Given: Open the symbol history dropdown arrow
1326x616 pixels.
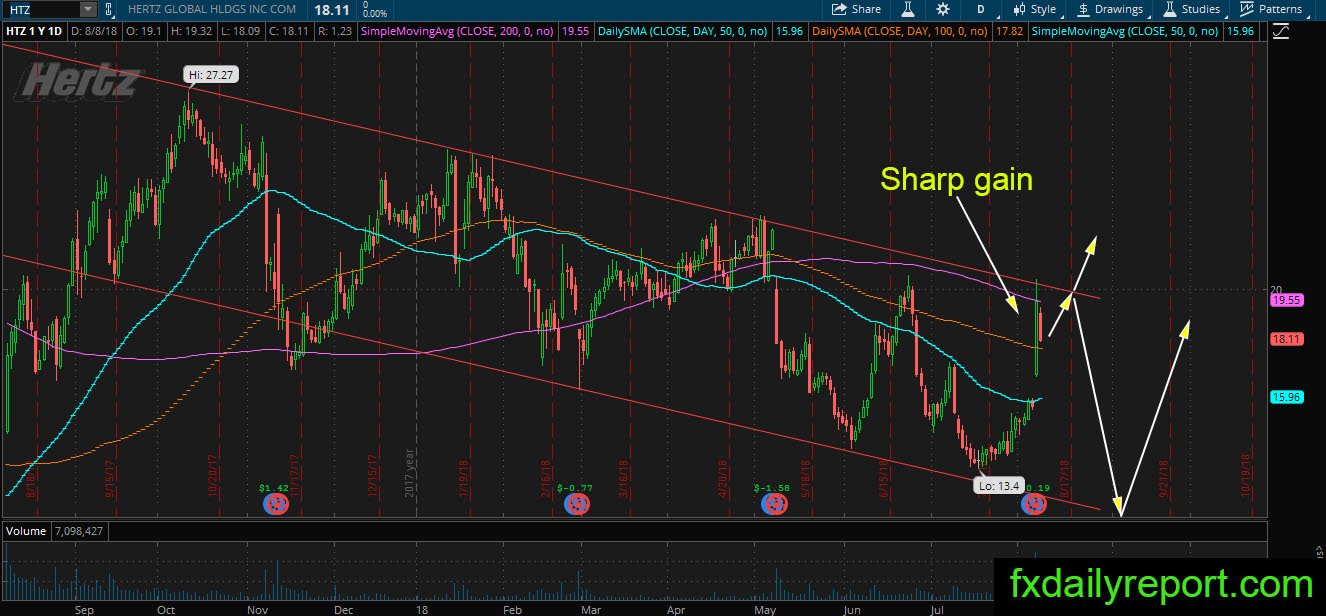Looking at the screenshot, I should point(88,9).
